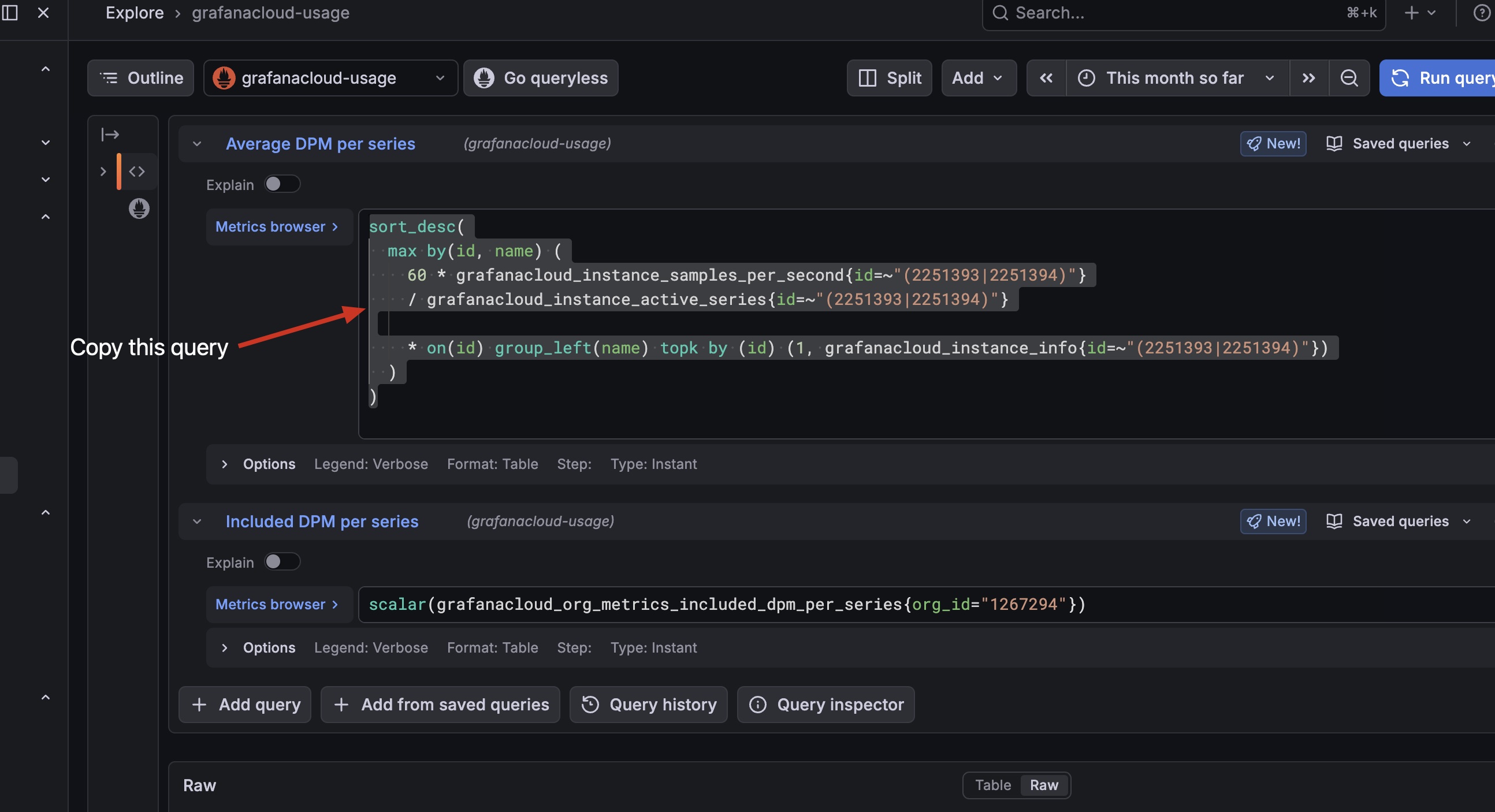Click the Go queryless button
The width and height of the screenshot is (1495, 812).
[x=540, y=78]
